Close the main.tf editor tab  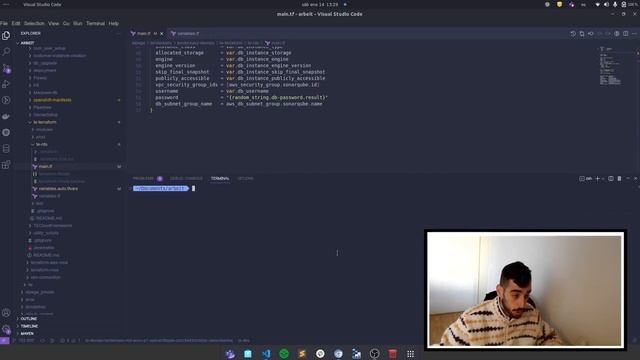click(162, 33)
